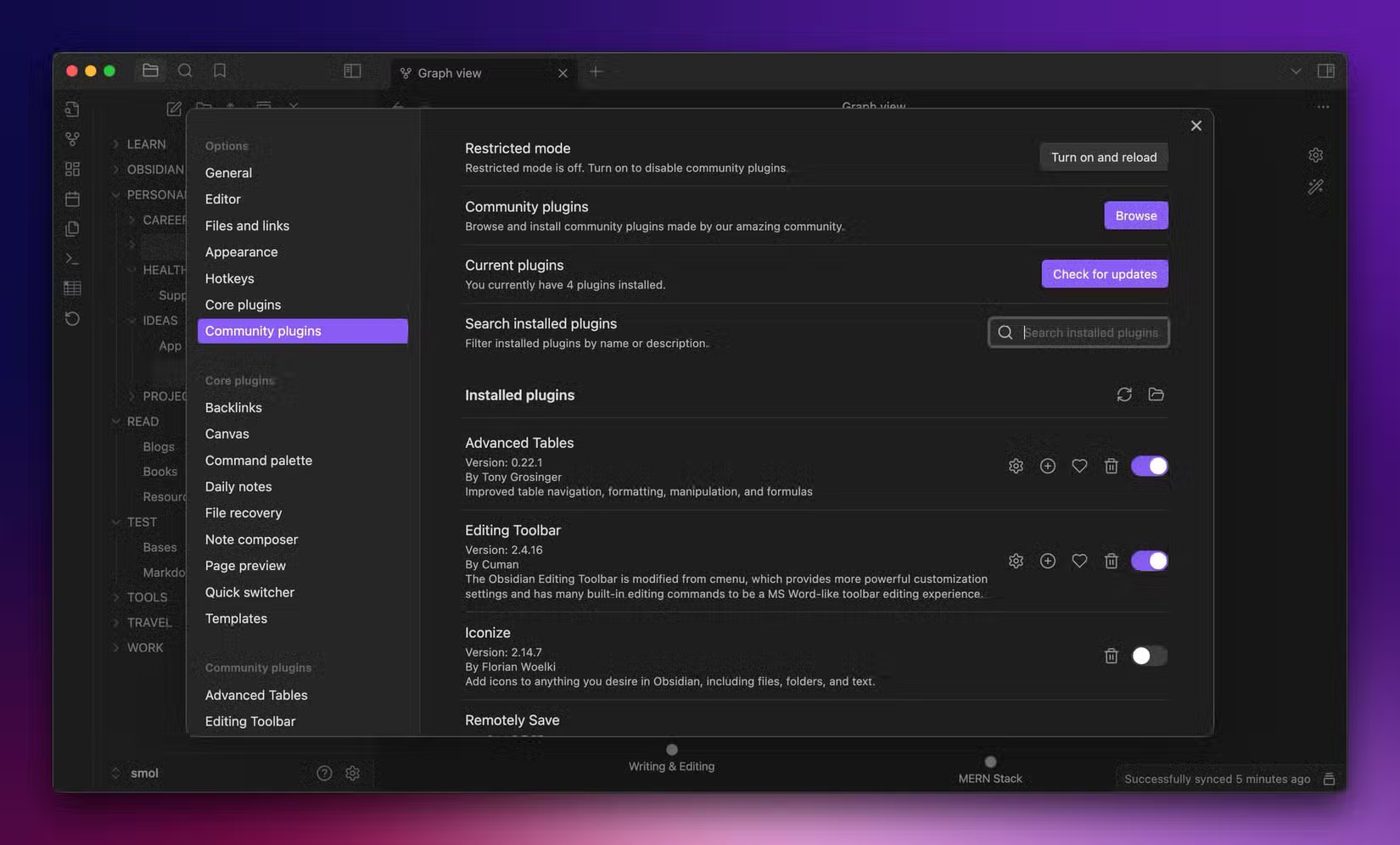The width and height of the screenshot is (1400, 845).
Task: Open the graph settings gear on the right
Action: 1315,154
